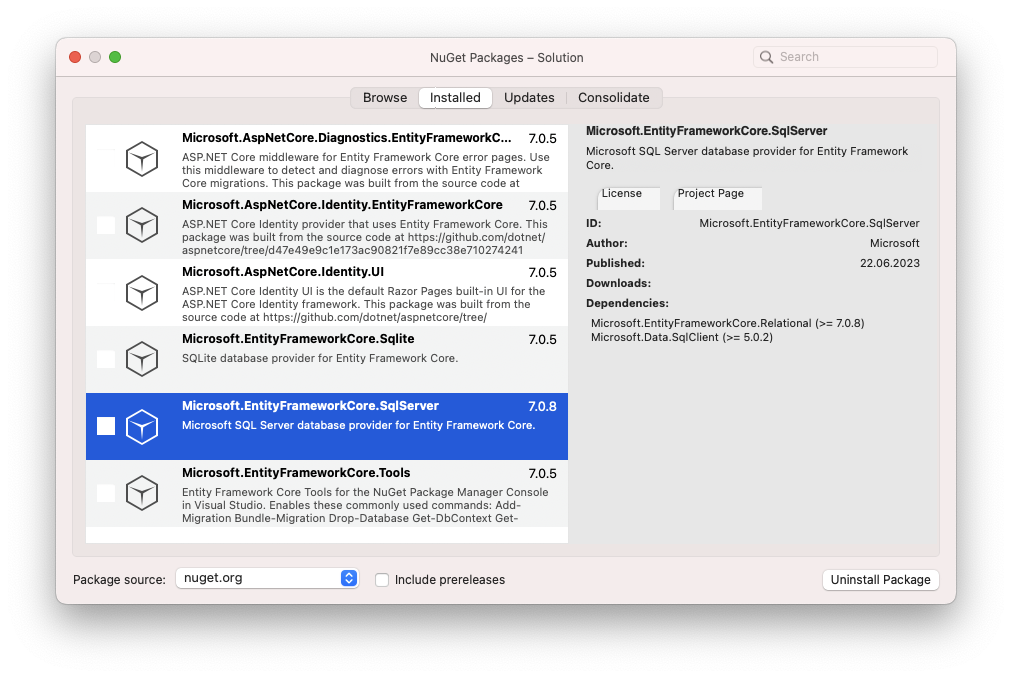This screenshot has width=1012, height=678.
Task: Check the EntityFrameworkCore.Sqlite package checkbox
Action: pyautogui.click(x=106, y=359)
